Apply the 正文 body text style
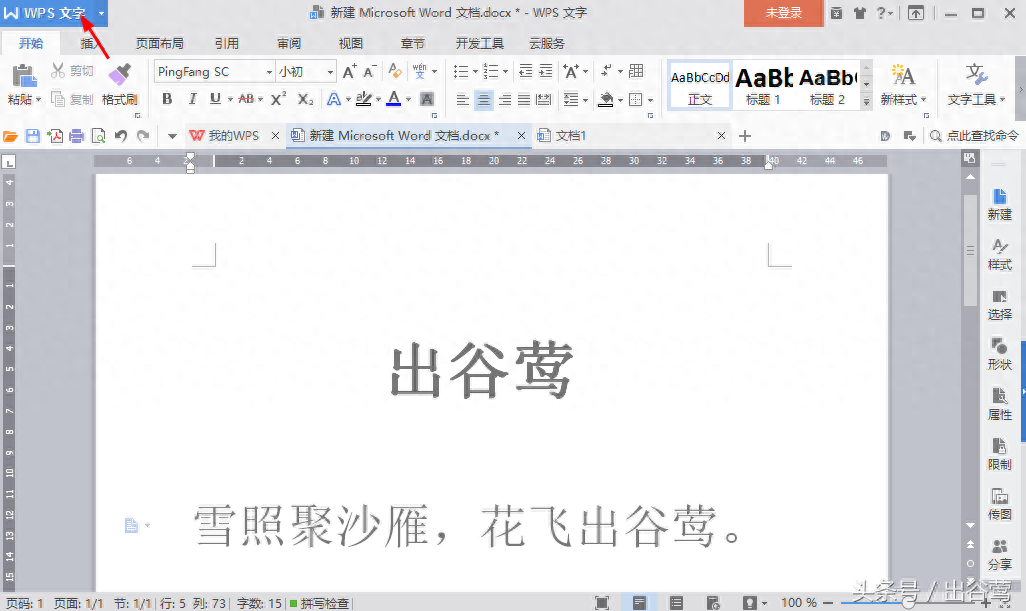 click(x=699, y=85)
